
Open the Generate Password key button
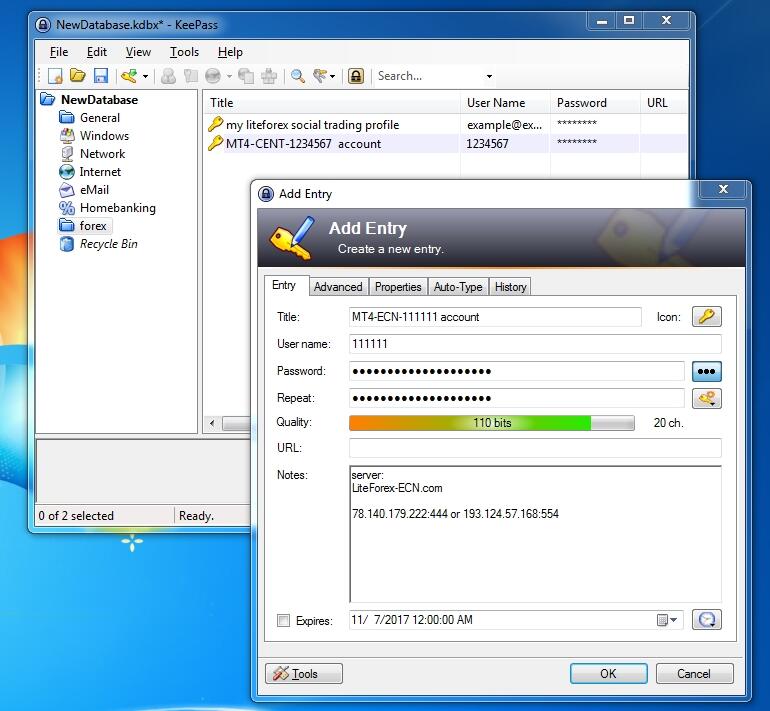[x=707, y=398]
